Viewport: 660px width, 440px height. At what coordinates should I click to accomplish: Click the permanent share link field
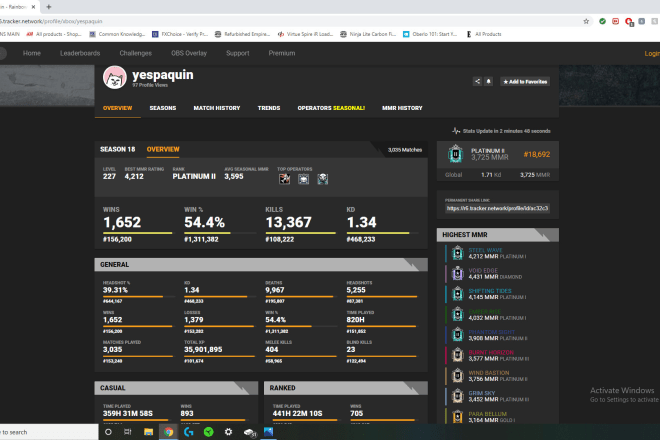[x=497, y=208]
